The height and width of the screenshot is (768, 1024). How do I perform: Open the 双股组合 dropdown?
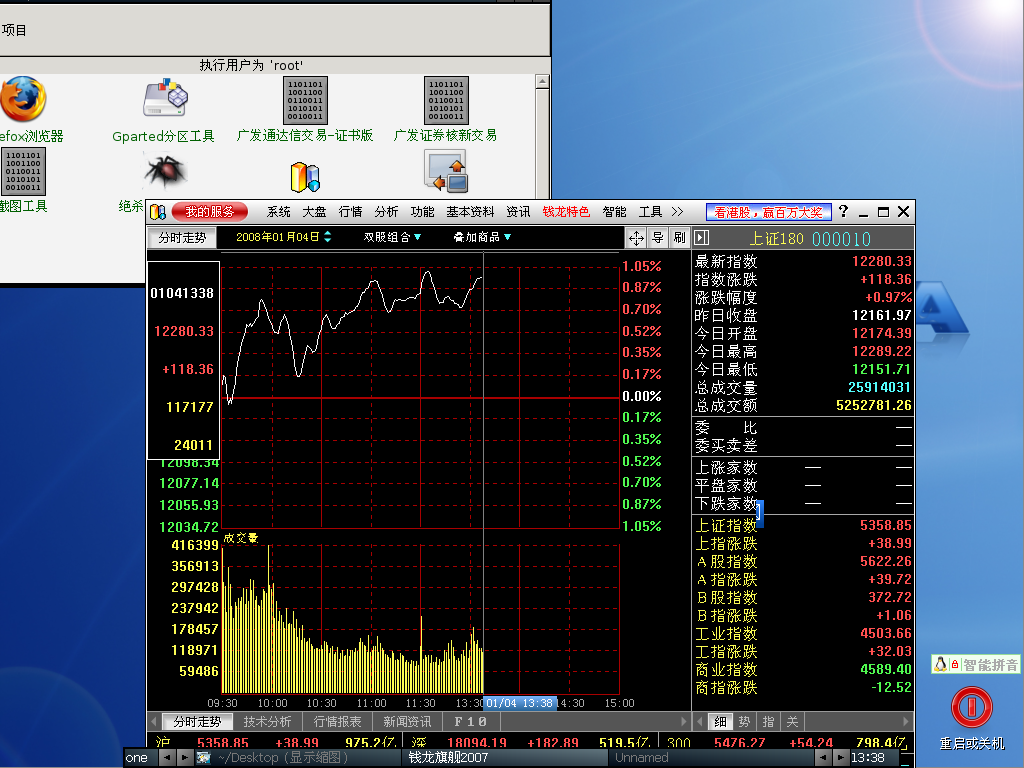point(392,237)
